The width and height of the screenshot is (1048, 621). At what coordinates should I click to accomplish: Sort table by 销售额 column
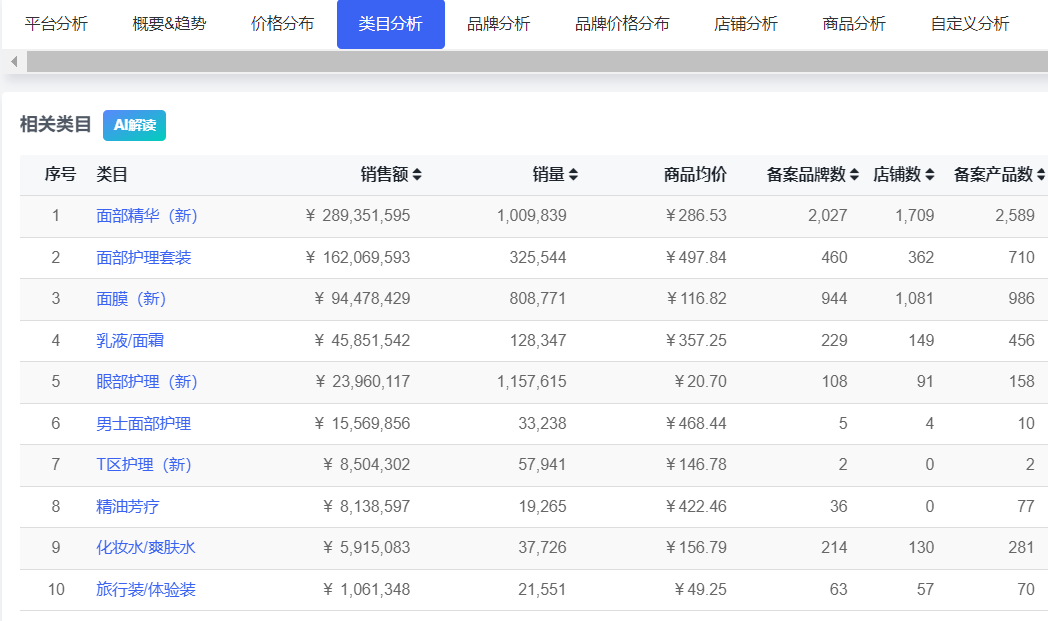point(391,174)
